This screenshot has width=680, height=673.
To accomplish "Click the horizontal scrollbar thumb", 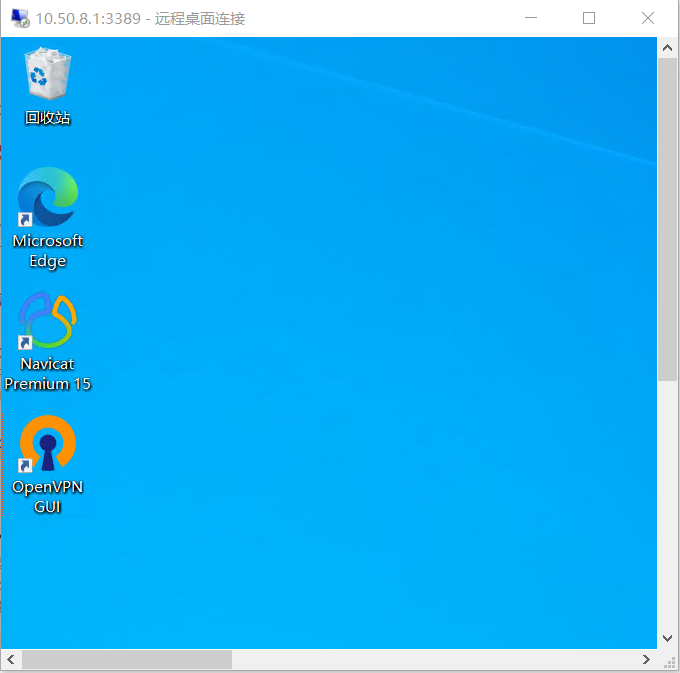I will click(x=127, y=660).
